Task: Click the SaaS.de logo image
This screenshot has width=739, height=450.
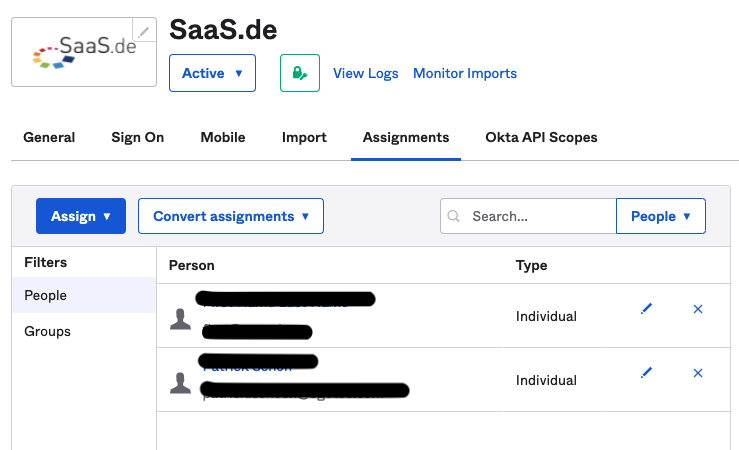Action: [84, 52]
